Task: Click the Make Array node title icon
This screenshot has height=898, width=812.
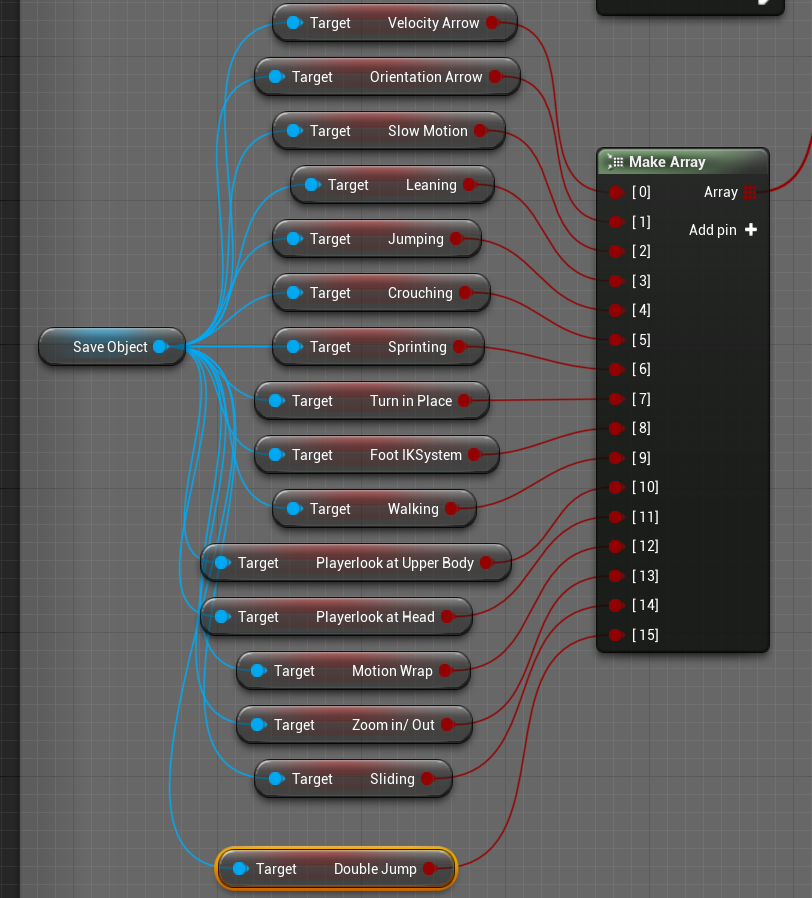Action: (616, 162)
